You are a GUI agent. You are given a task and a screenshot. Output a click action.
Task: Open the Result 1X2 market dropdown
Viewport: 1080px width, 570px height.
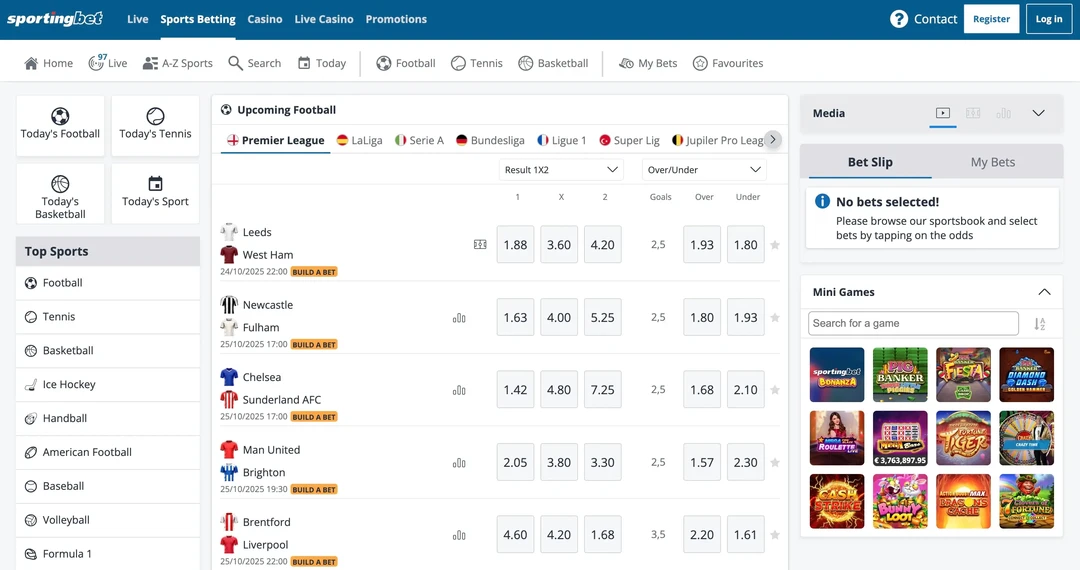click(x=561, y=170)
